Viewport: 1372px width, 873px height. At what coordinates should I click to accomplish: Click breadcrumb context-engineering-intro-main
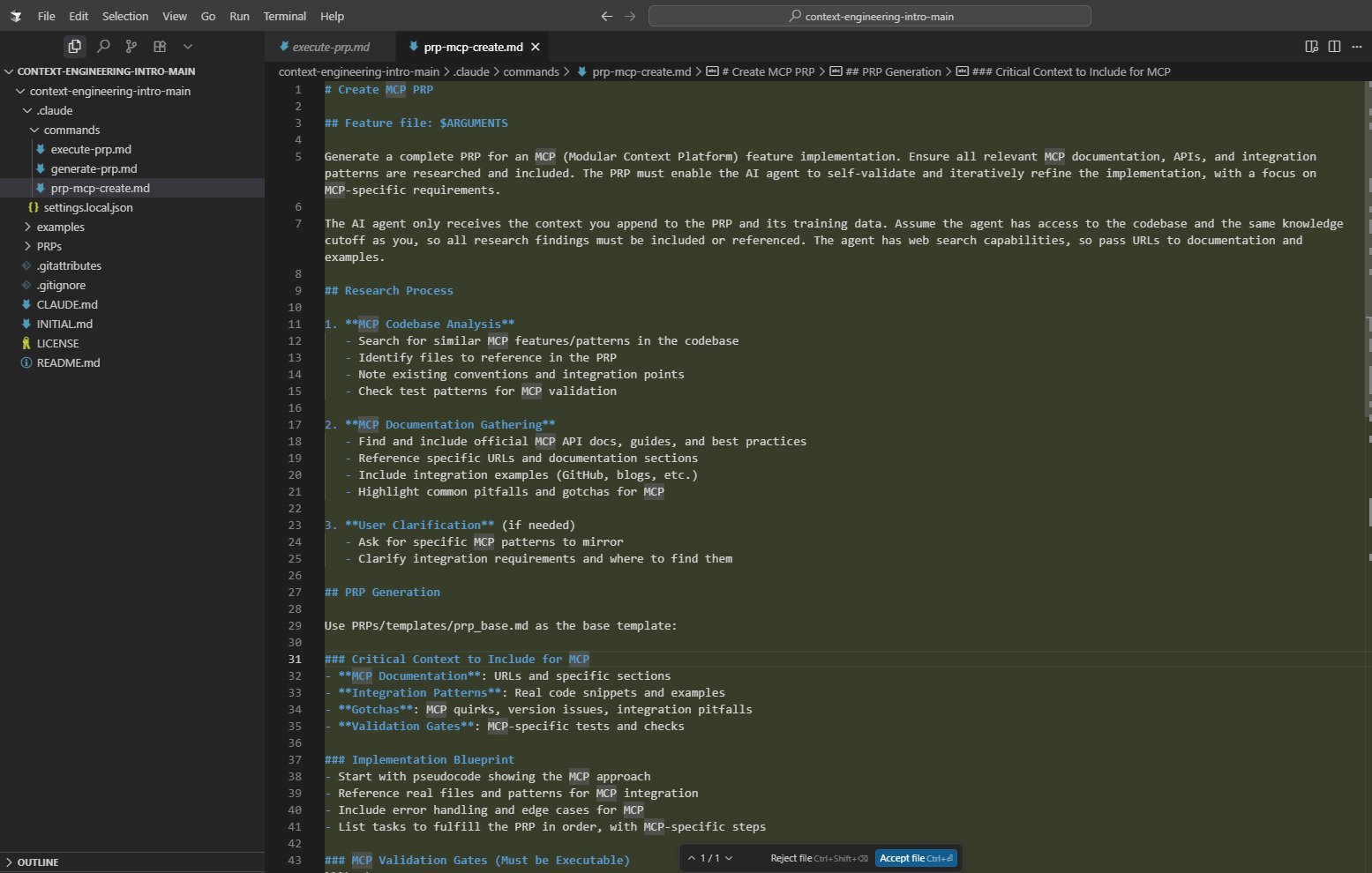(359, 71)
